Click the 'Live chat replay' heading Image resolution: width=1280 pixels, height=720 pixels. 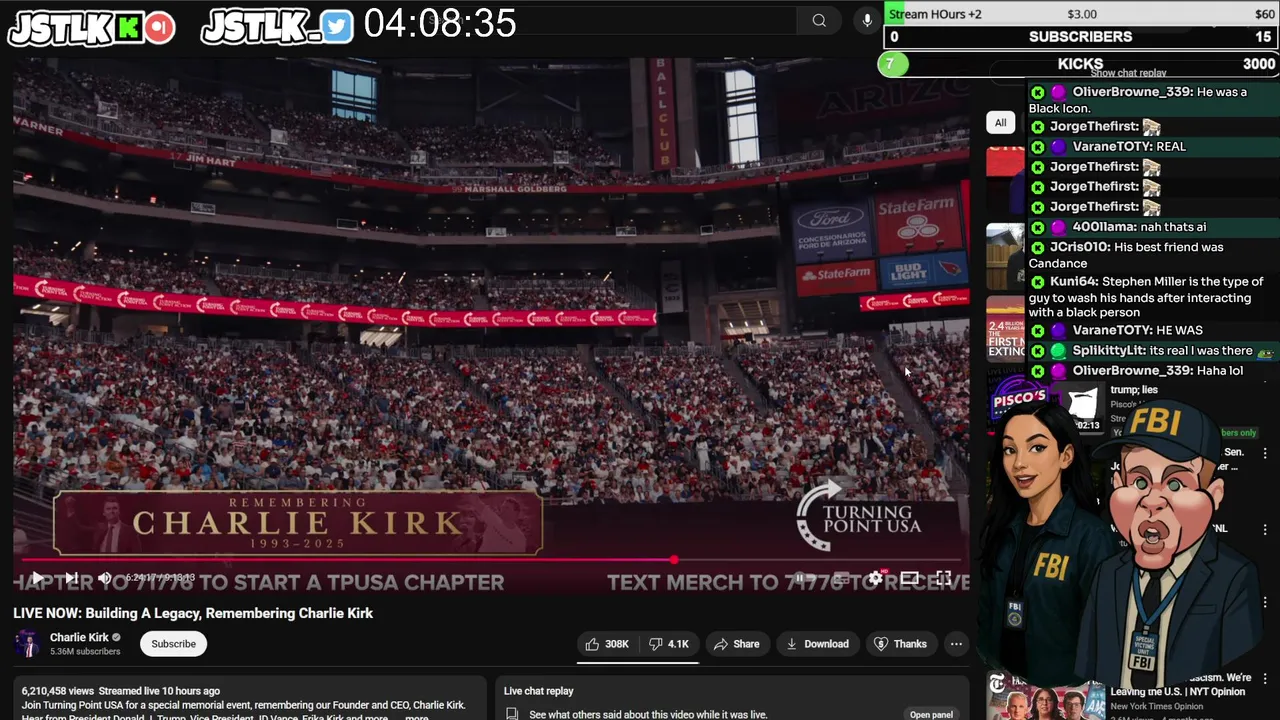538,691
